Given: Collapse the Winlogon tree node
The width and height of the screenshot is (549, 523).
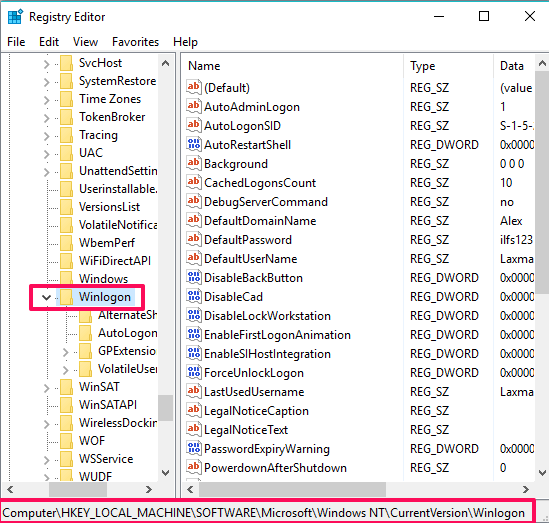Looking at the screenshot, I should pos(46,297).
